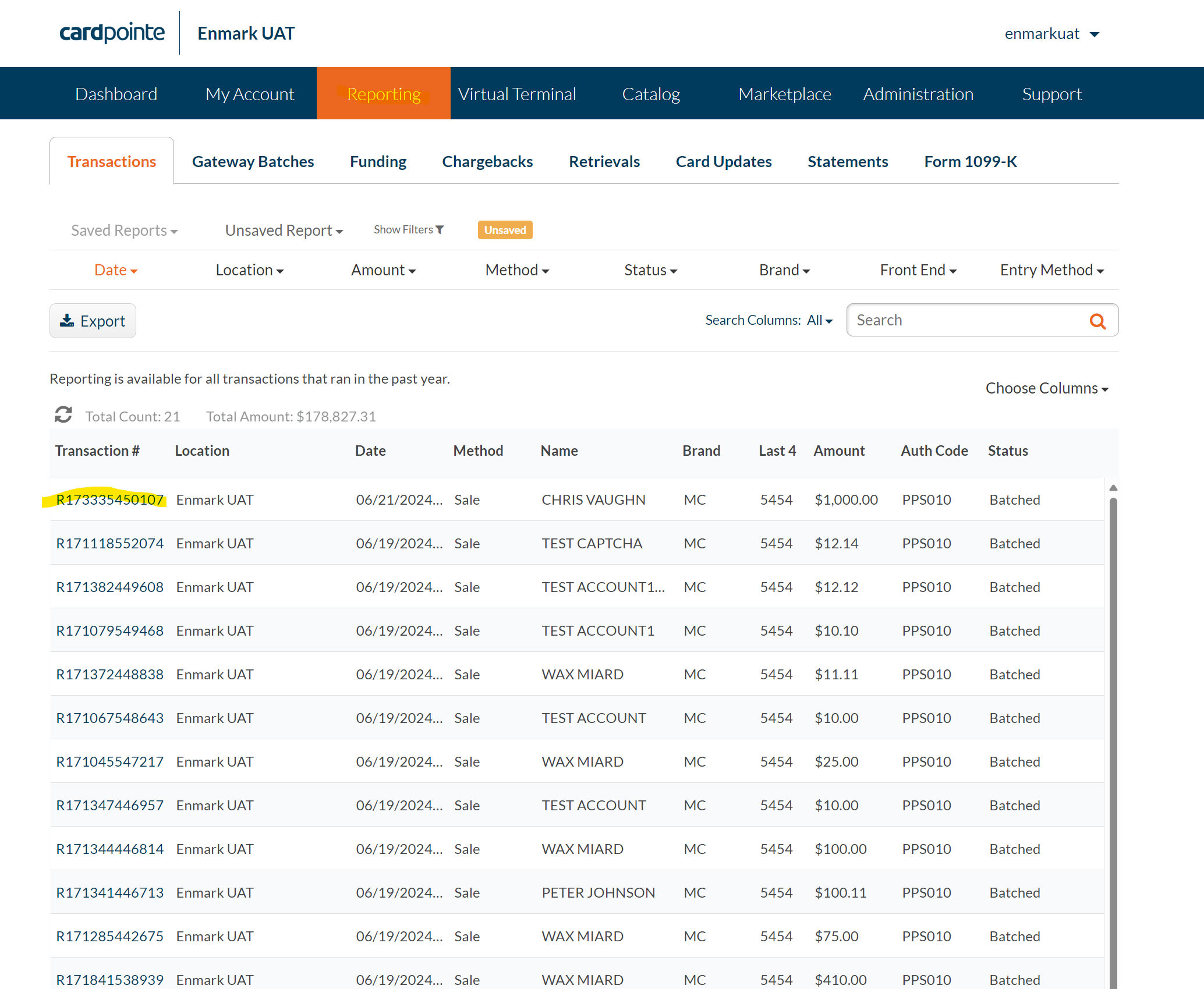Open My Account in navigation
Image resolution: width=1204 pixels, height=989 pixels.
pyautogui.click(x=250, y=94)
